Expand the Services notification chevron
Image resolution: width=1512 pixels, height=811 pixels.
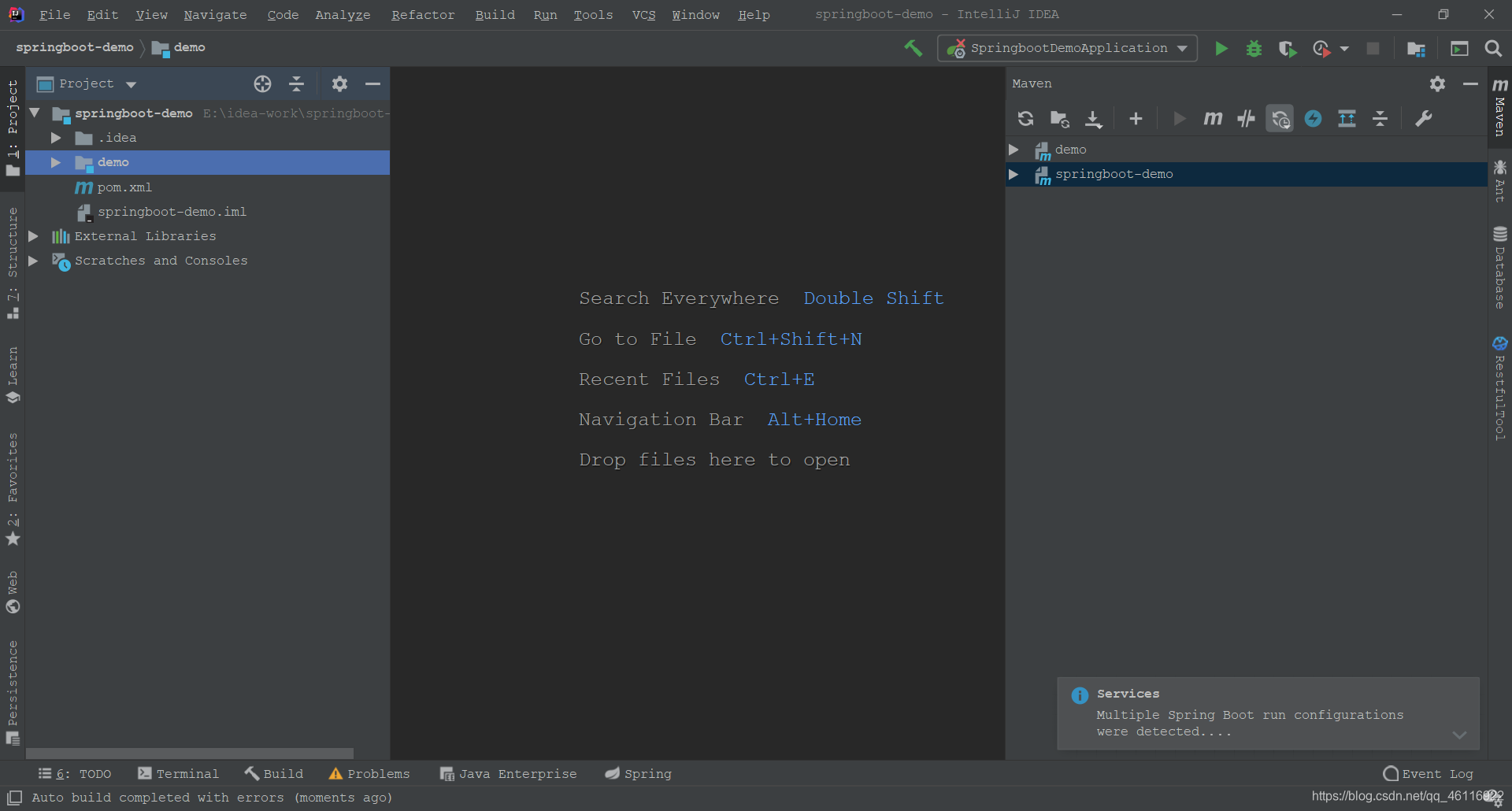coord(1459,735)
